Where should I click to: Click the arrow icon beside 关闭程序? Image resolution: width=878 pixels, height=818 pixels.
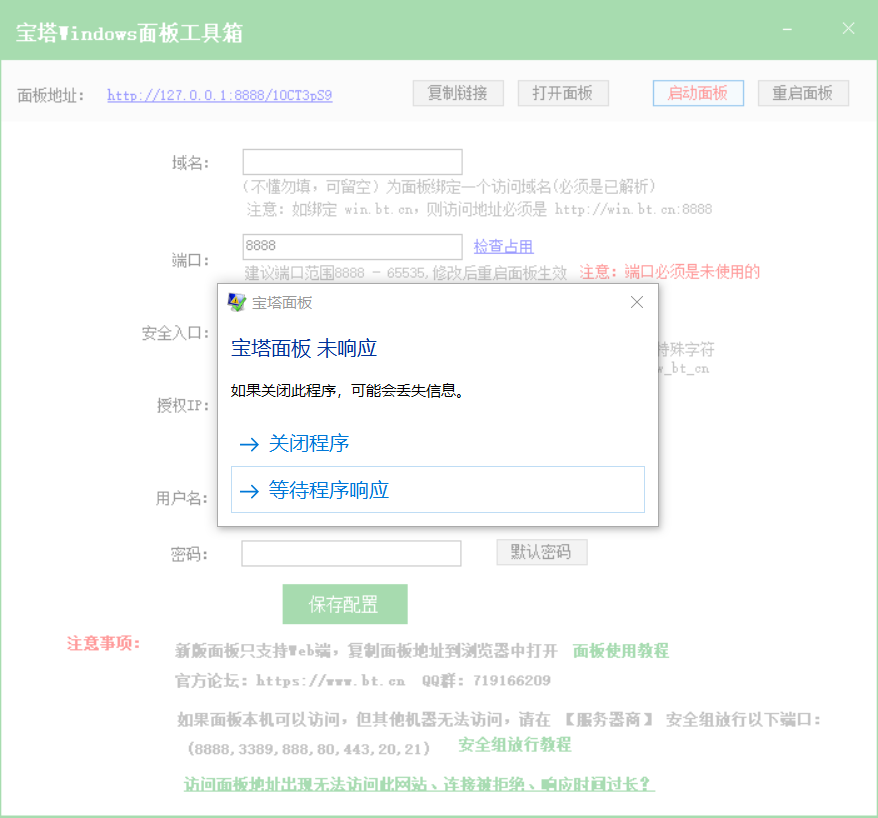coord(249,445)
